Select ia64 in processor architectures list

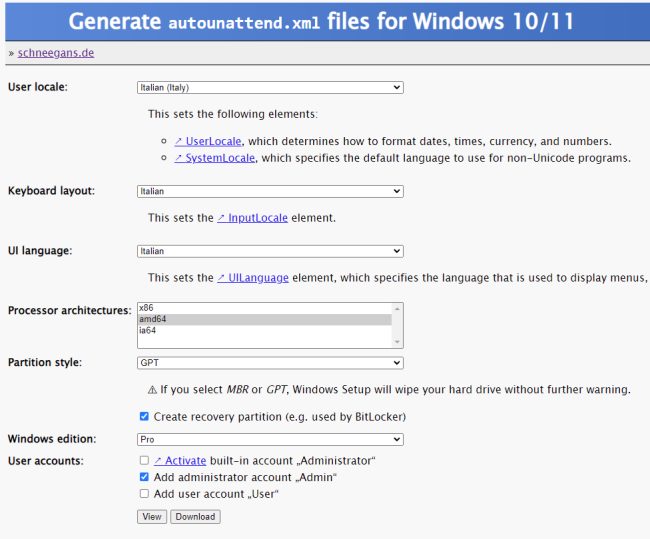point(264,330)
